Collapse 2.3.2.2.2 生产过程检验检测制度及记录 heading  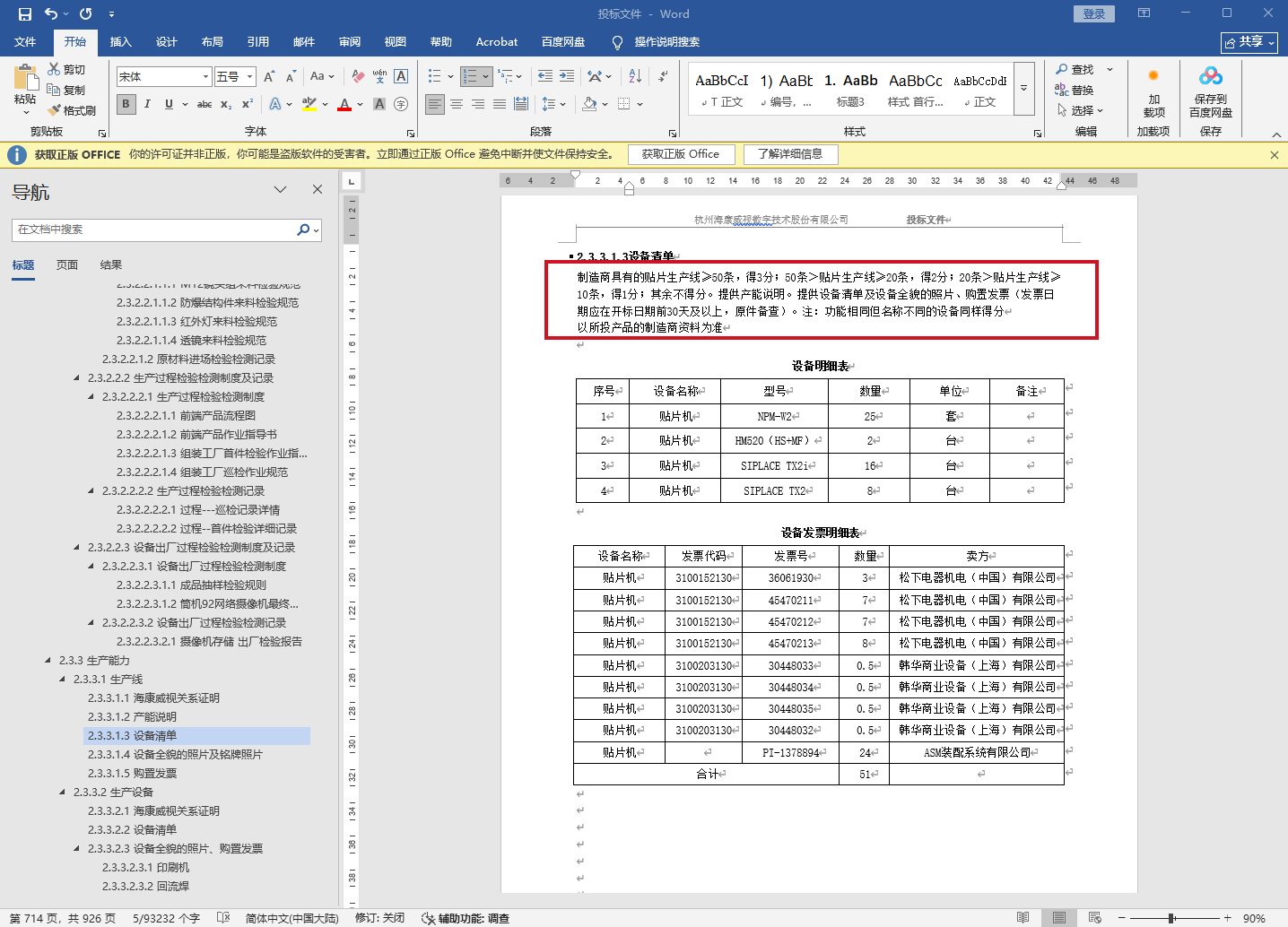pyautogui.click(x=77, y=378)
